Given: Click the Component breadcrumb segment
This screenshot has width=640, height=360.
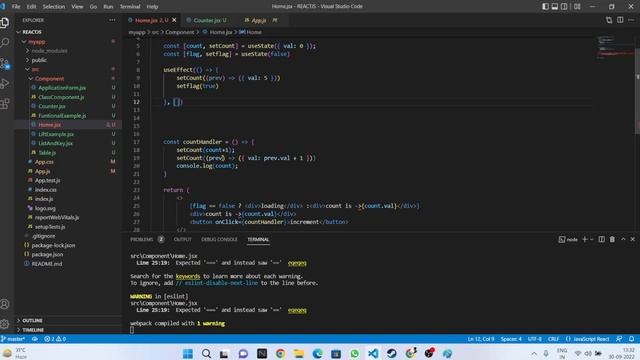Looking at the screenshot, I should (180, 32).
